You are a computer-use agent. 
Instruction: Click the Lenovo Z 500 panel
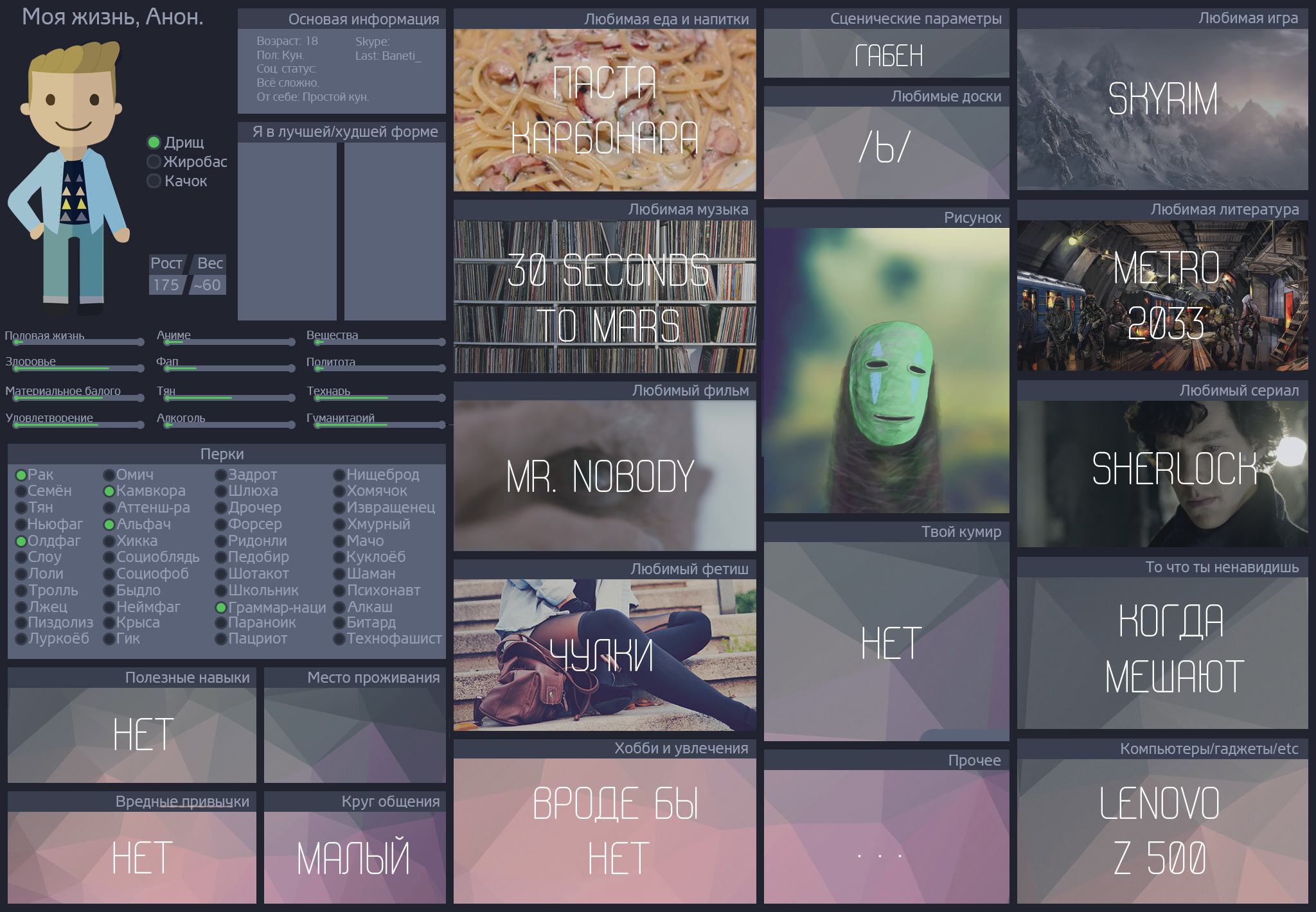(x=1162, y=831)
